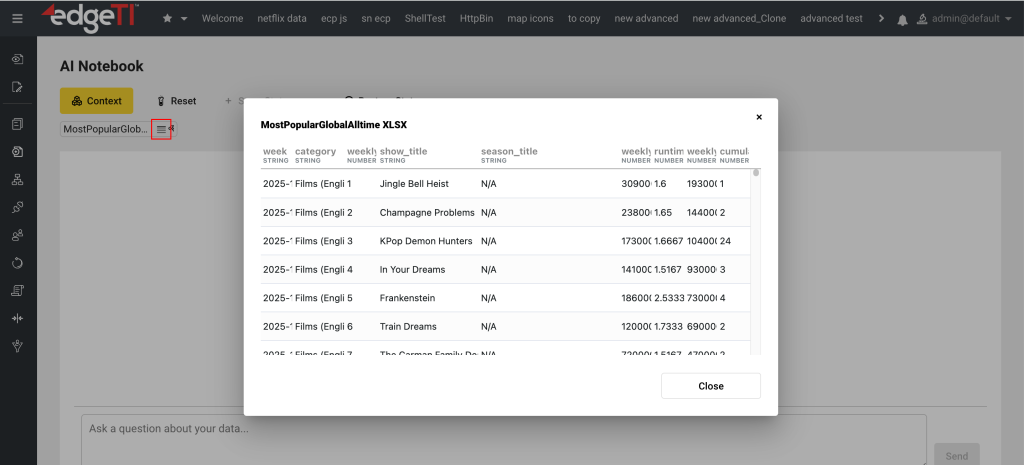Switch to the netflix data tab
The height and width of the screenshot is (465, 1024).
tap(282, 18)
